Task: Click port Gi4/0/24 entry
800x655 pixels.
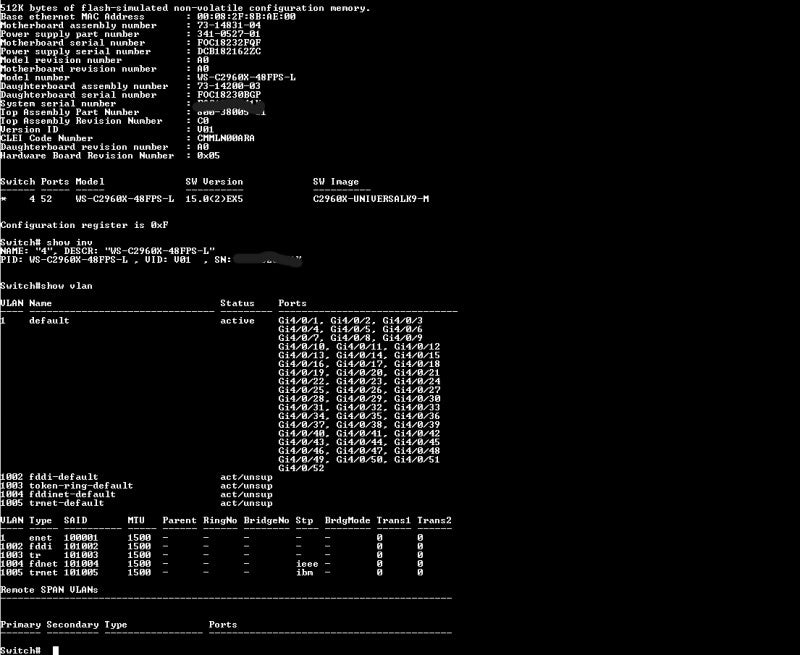Action: [x=417, y=382]
